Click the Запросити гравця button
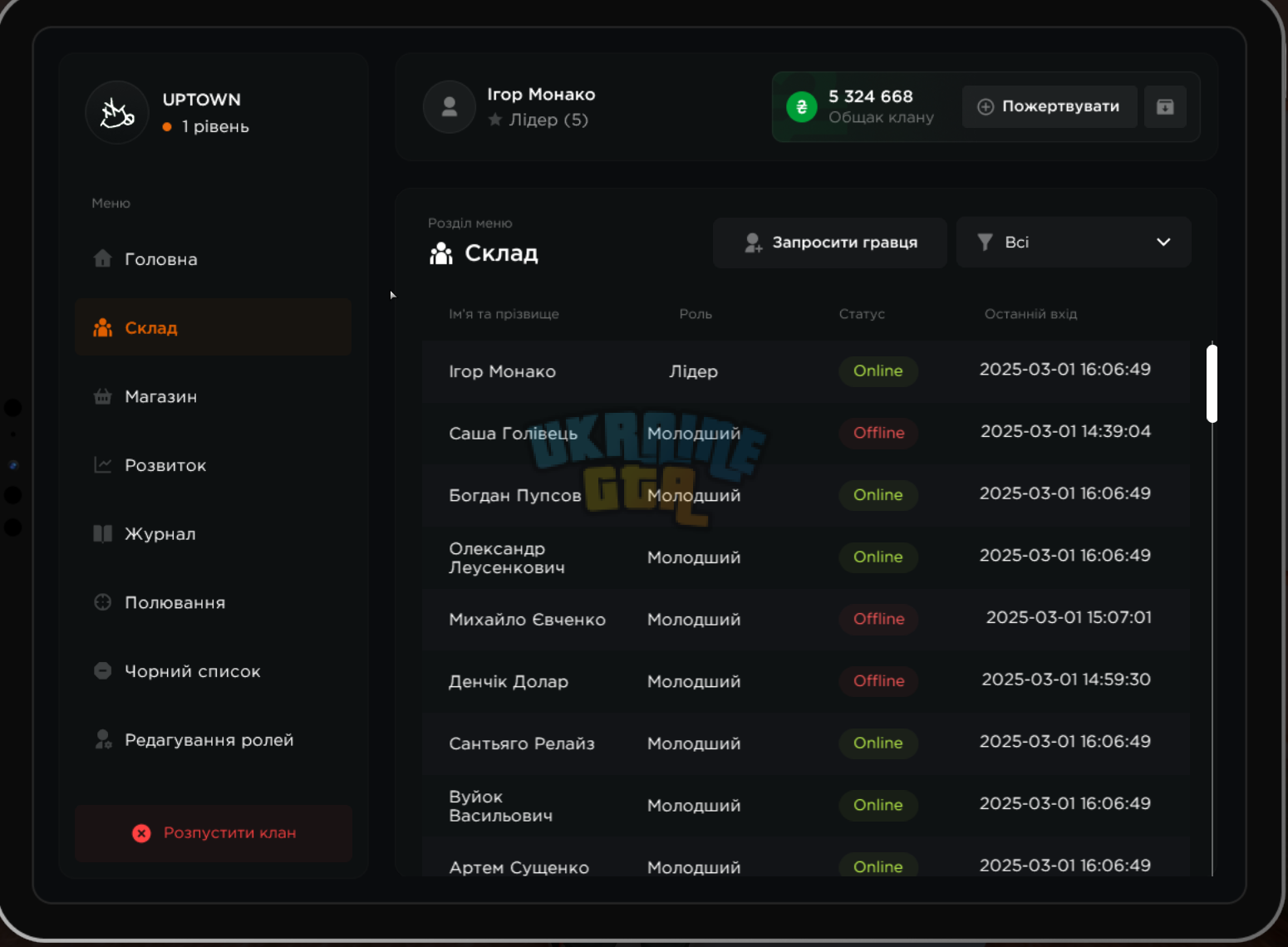The width and height of the screenshot is (1288, 947). (830, 243)
